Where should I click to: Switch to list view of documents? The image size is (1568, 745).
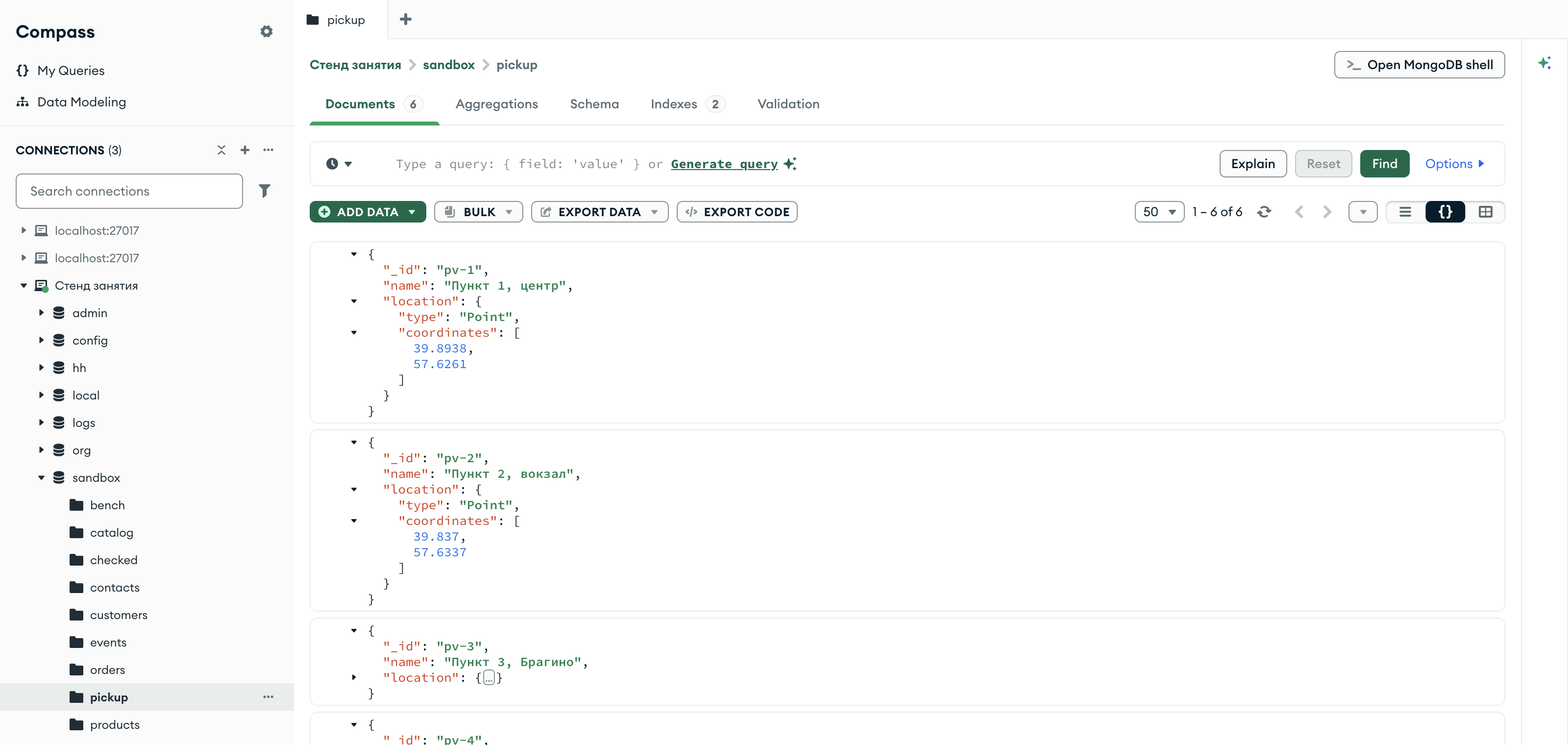pyautogui.click(x=1405, y=212)
